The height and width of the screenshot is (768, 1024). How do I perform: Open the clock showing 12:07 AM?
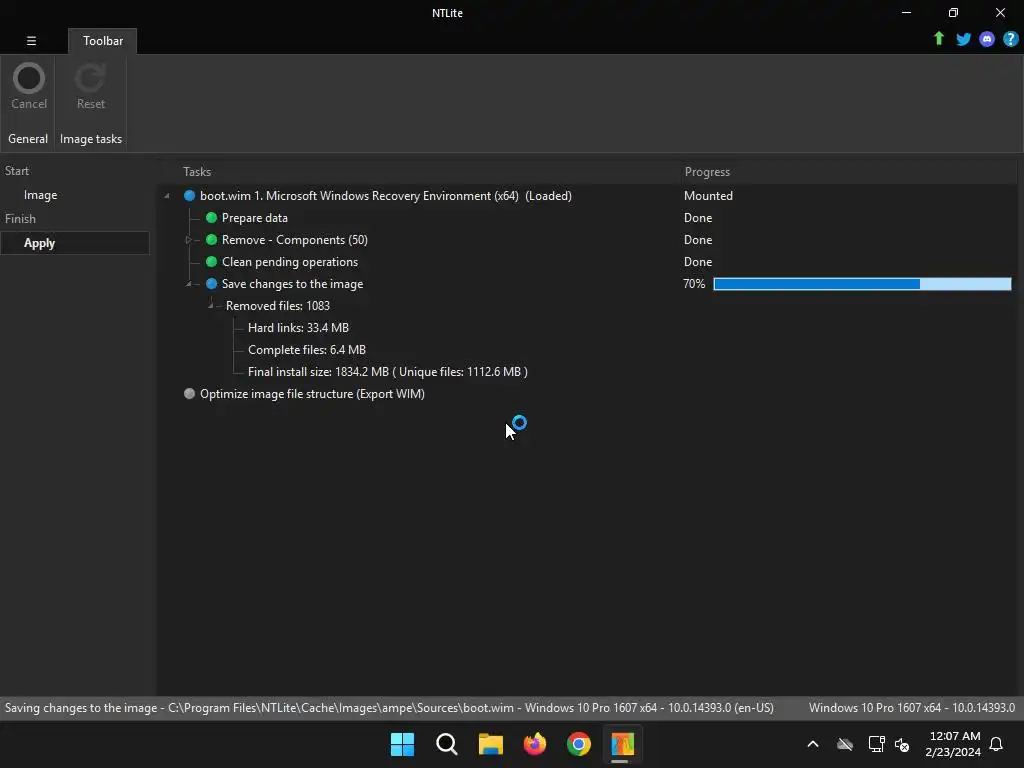(953, 744)
